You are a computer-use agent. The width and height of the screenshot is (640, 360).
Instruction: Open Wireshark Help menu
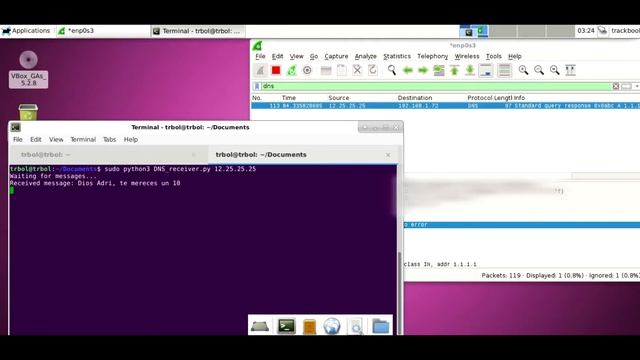pyautogui.click(x=514, y=56)
